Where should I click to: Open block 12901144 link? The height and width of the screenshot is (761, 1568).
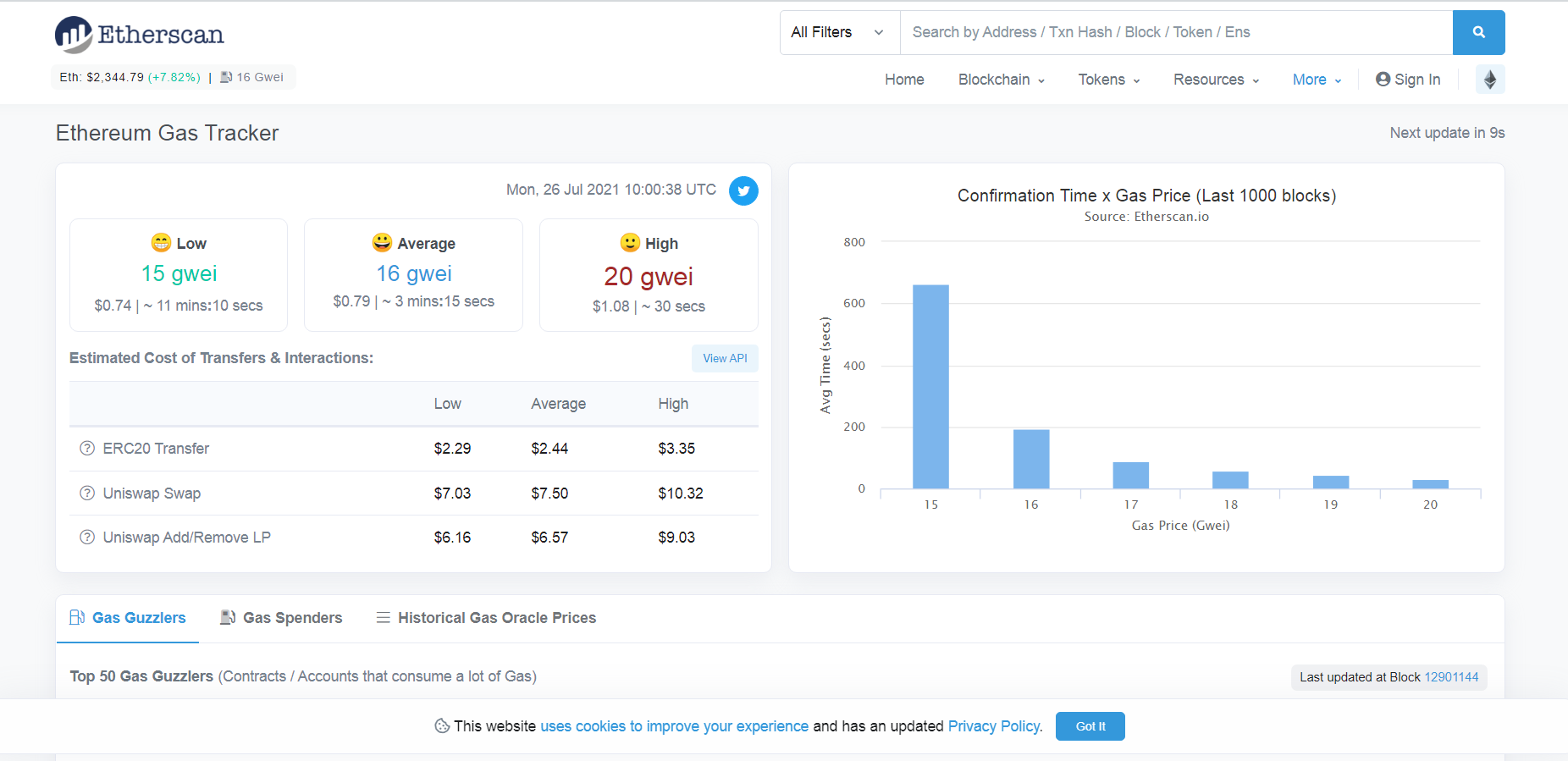1451,677
